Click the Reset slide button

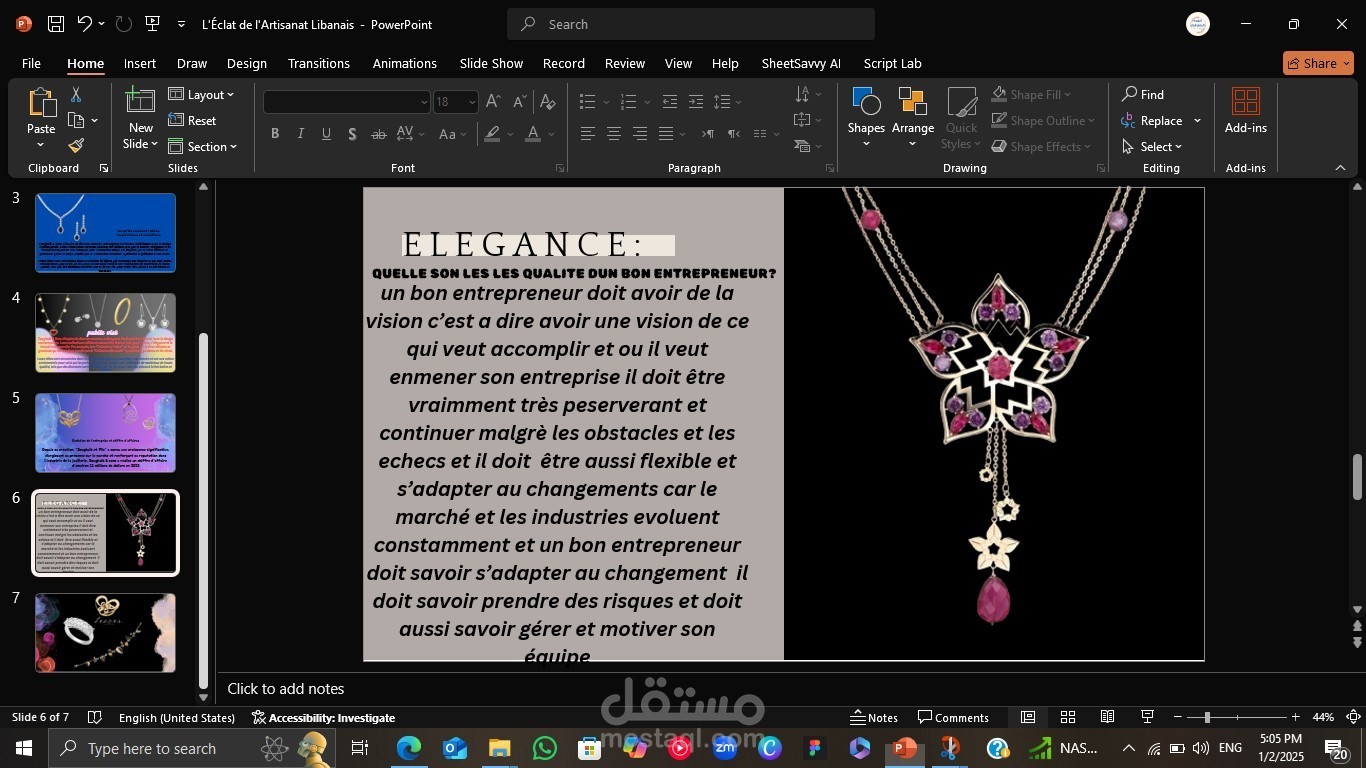192,121
